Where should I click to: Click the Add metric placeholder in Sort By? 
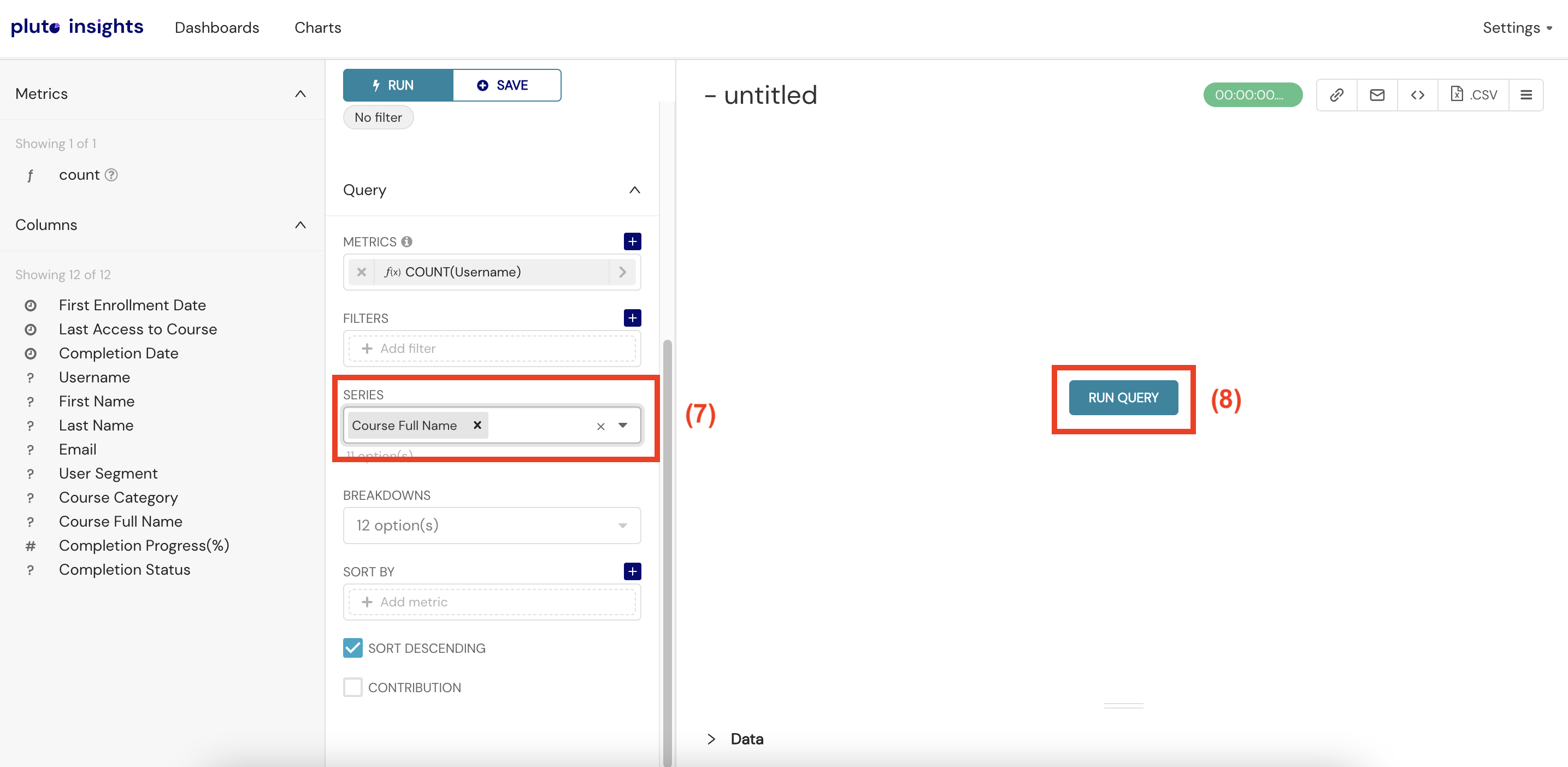click(x=492, y=601)
